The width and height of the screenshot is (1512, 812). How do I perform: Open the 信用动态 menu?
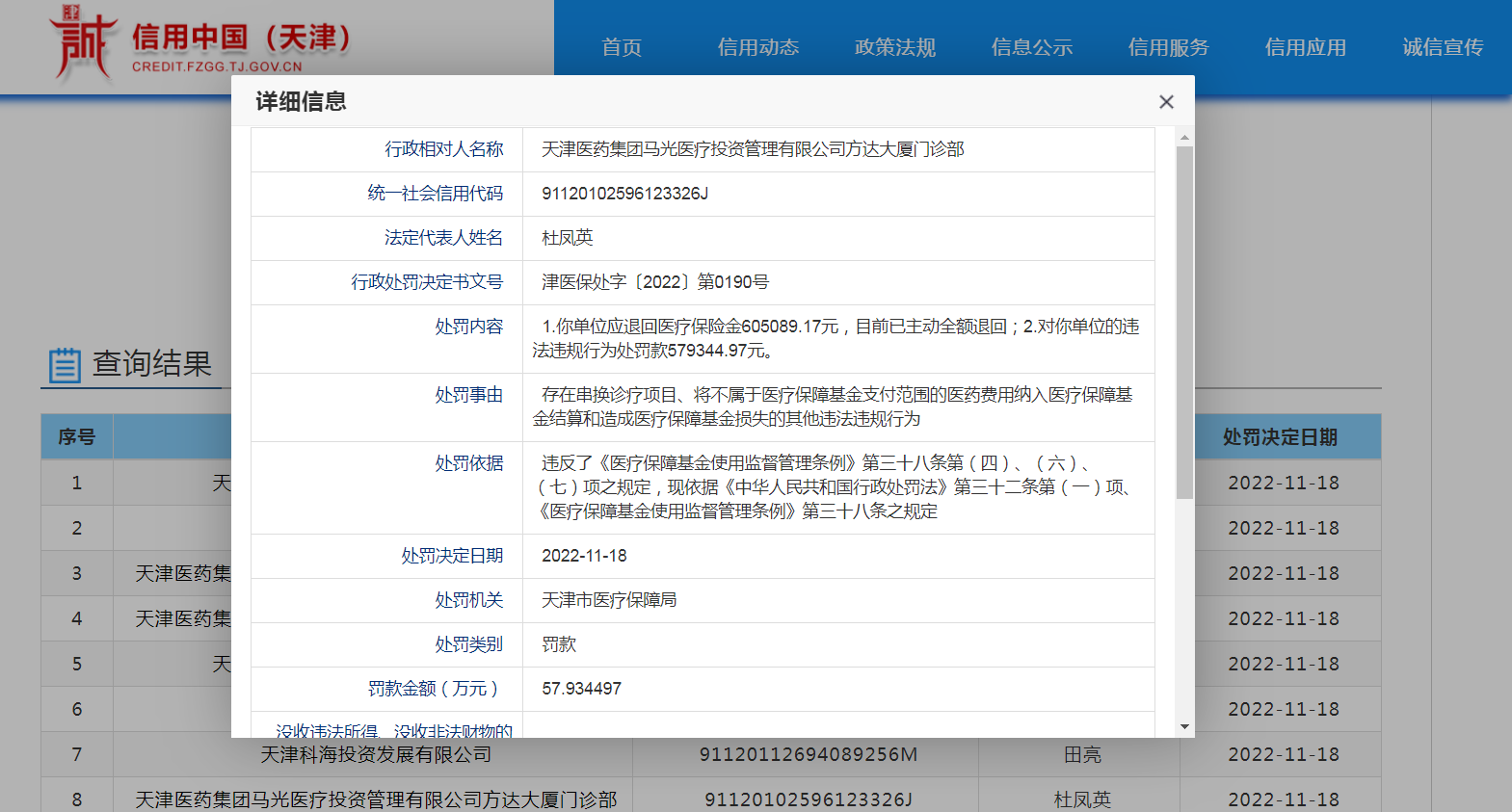tap(758, 47)
